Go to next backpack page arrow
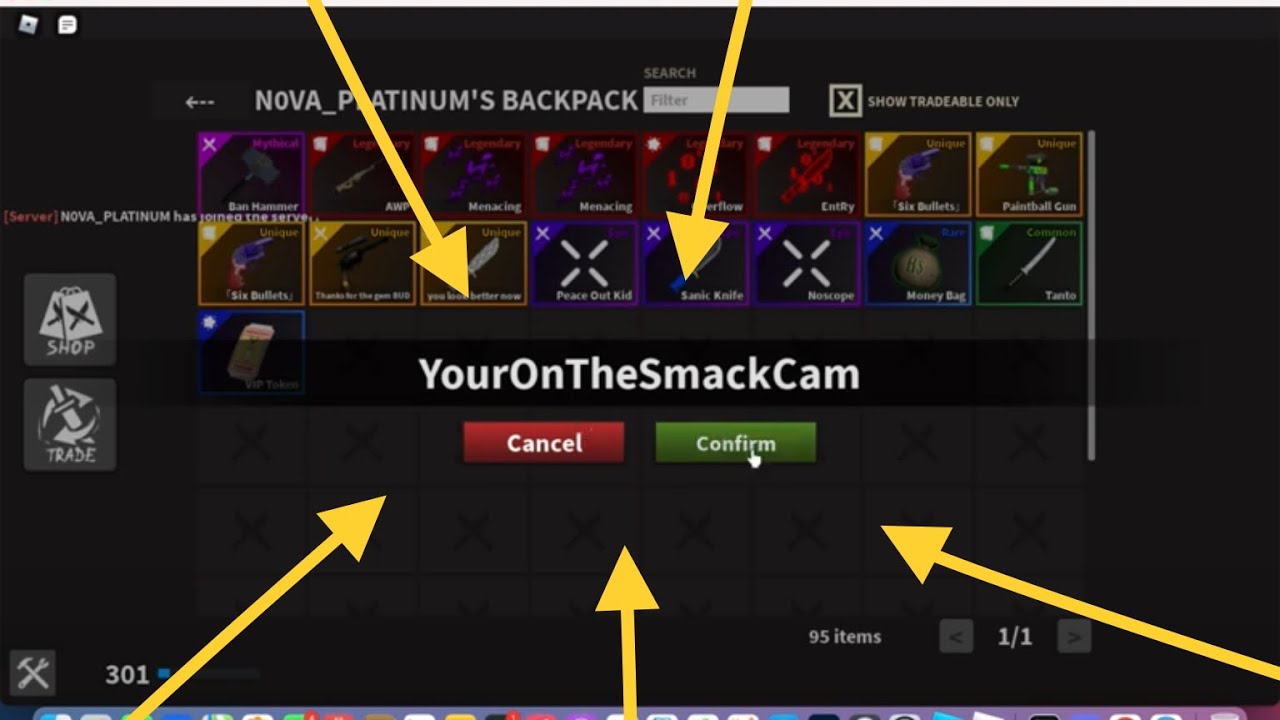The height and width of the screenshot is (720, 1280). (x=1074, y=636)
